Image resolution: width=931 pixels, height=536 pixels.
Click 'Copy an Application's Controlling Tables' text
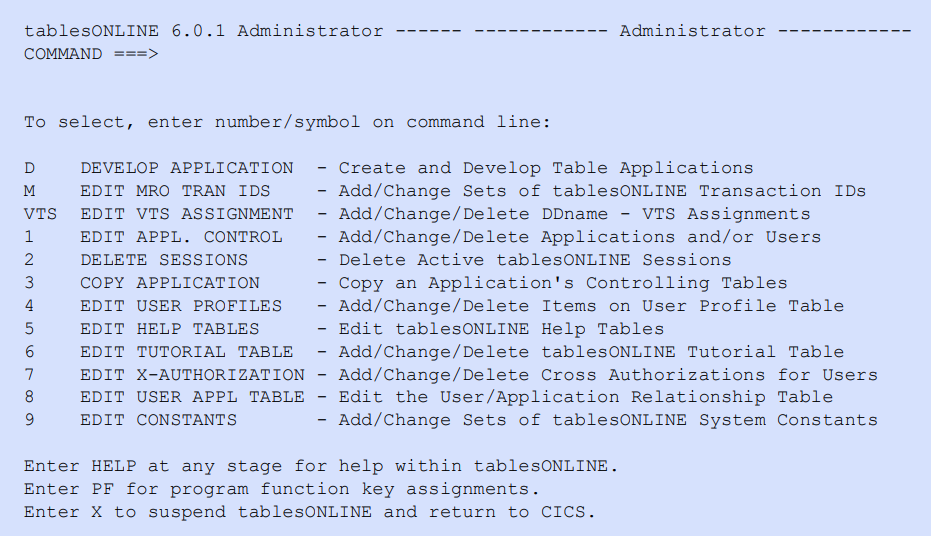[563, 283]
